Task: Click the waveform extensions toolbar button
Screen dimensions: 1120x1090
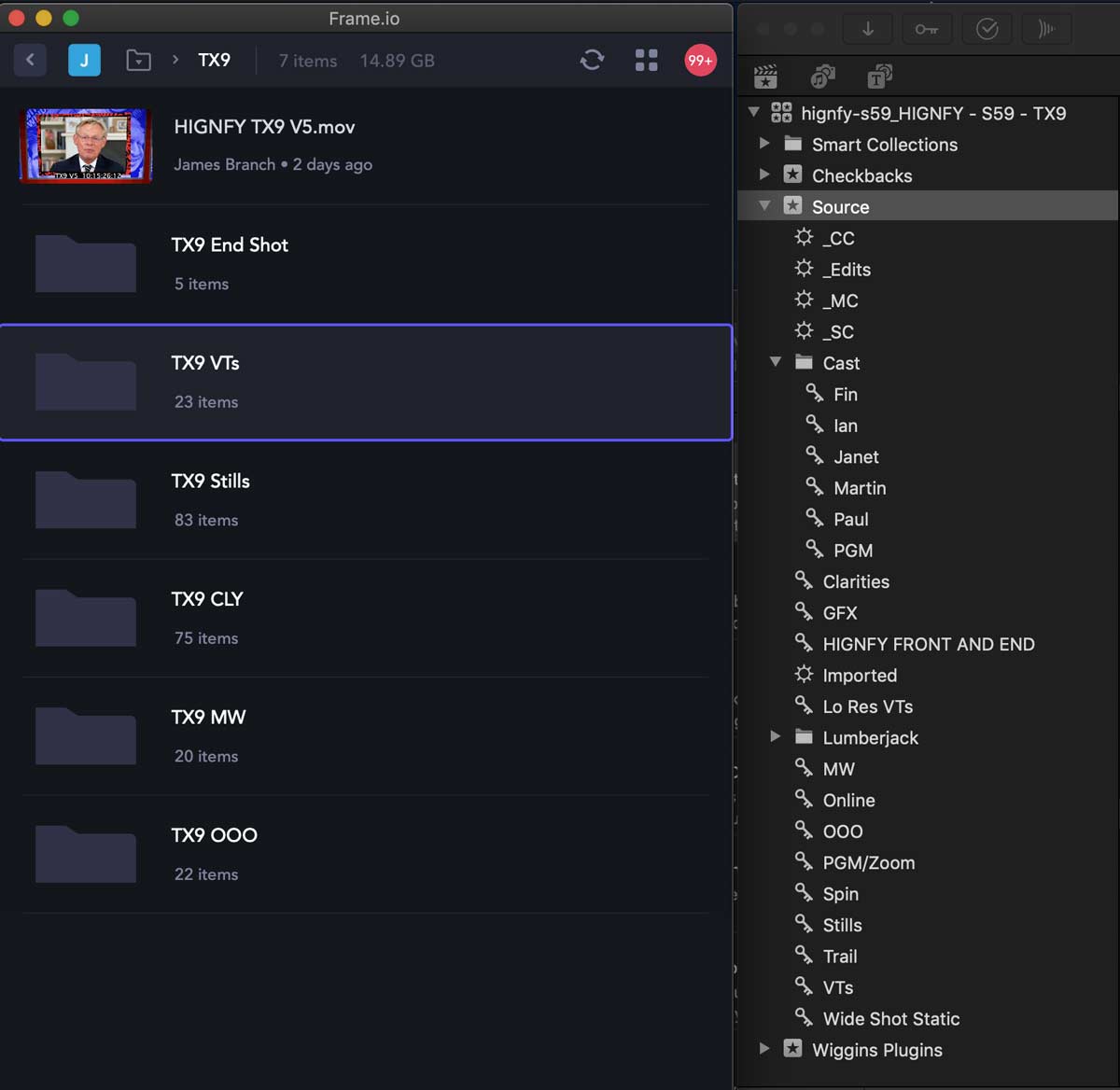Action: 1046,29
